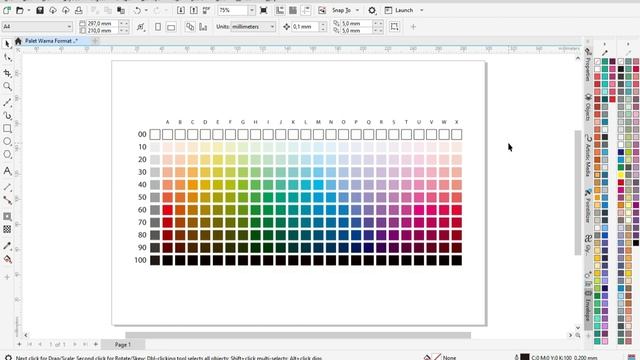The height and width of the screenshot is (360, 640).
Task: Toggle show rulers
Action: tap(280, 10)
